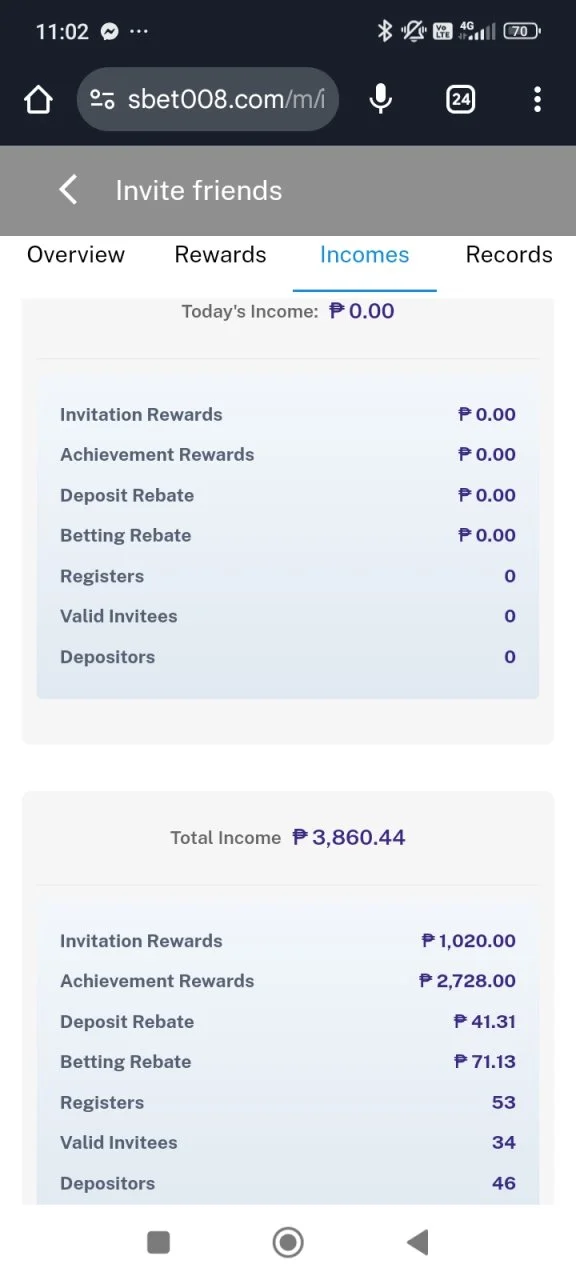576x1280 pixels.
Task: Open the tab switcher showing 24 tabs
Action: coord(461,99)
